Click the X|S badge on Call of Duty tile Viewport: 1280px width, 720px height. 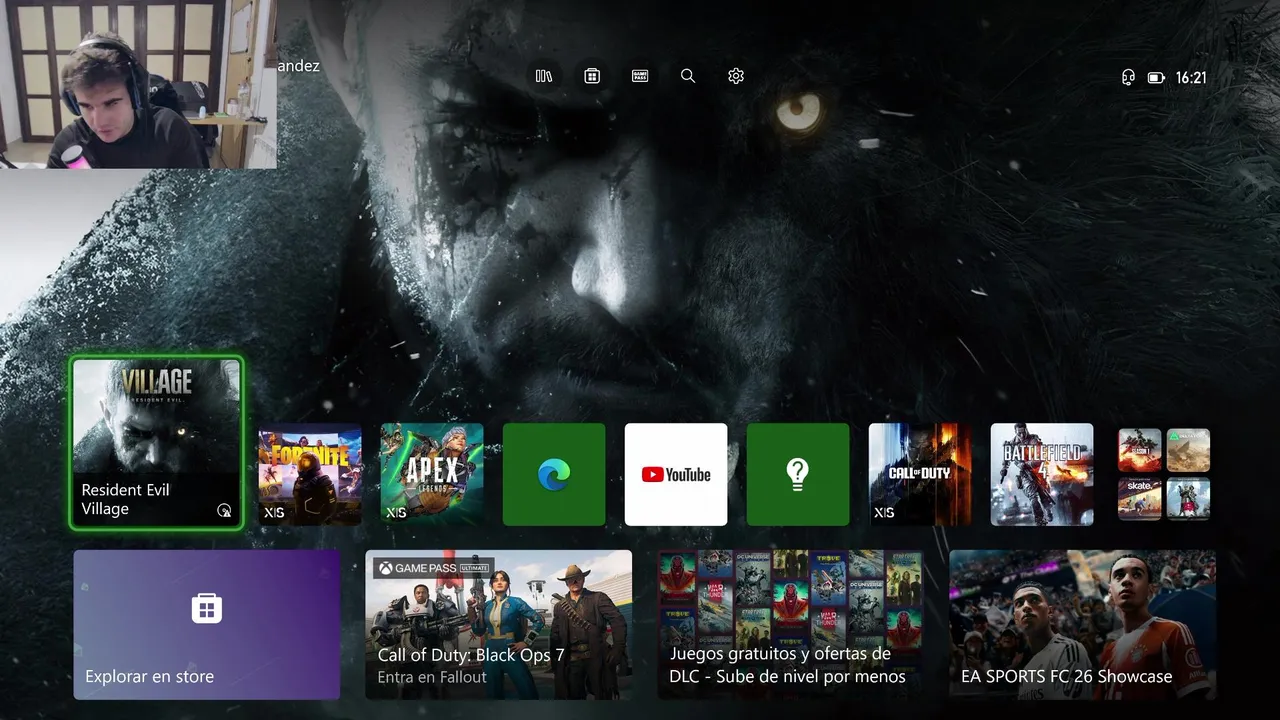(x=884, y=513)
